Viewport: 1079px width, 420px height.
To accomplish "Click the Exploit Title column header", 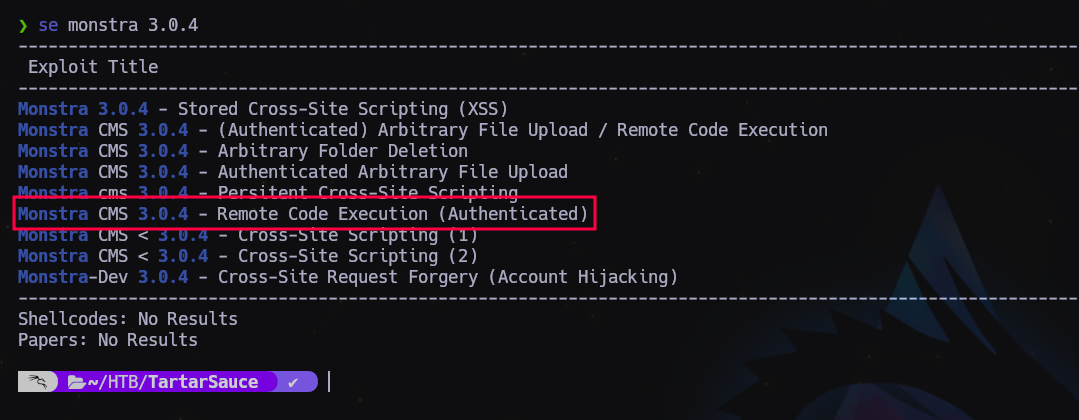I will click(x=93, y=67).
